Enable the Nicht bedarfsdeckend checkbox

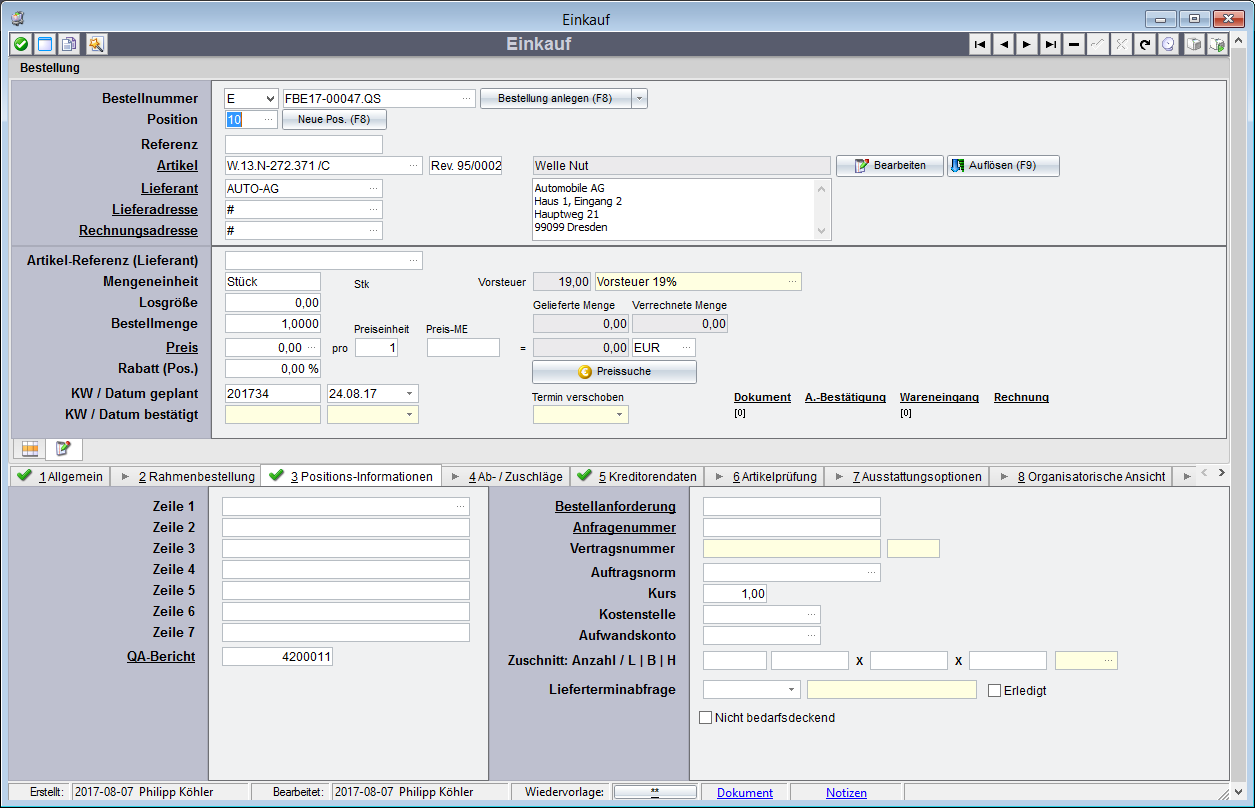click(705, 717)
